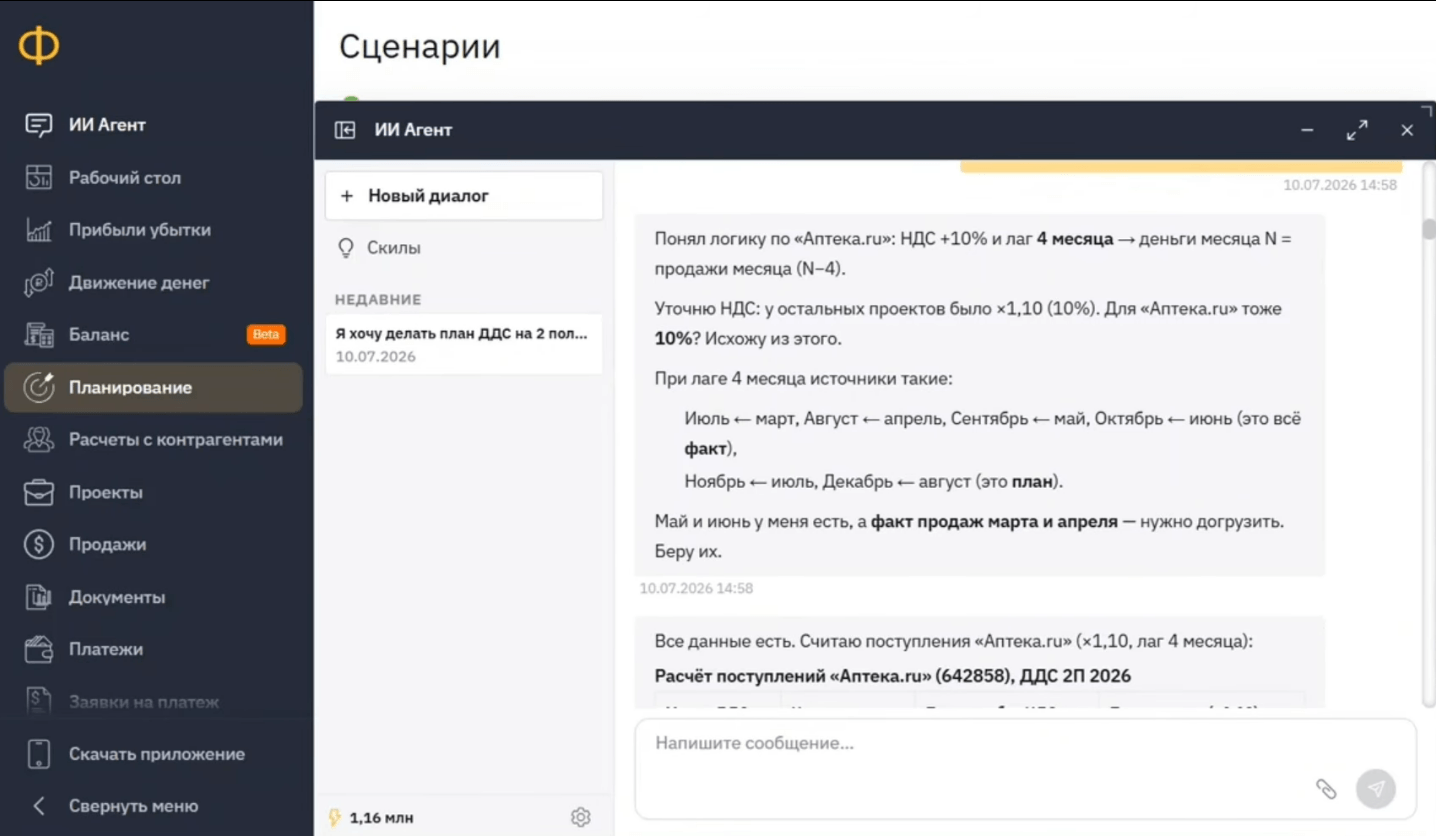Screen dimensions: 1436x836
Task: Open Заявки на платеж icon
Action: [39, 701]
